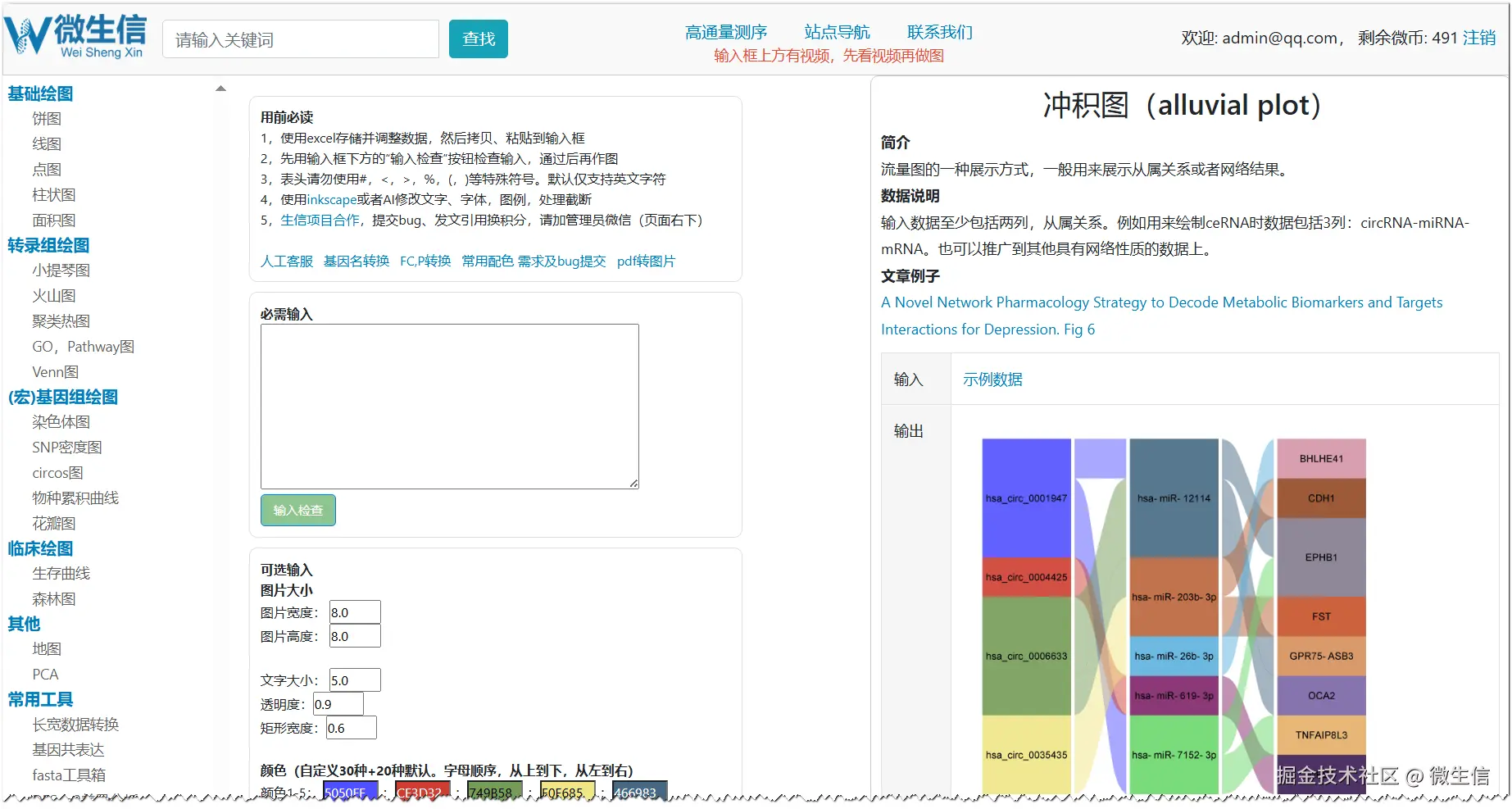
Task: Open the FC,P转换 link
Action: click(x=425, y=261)
